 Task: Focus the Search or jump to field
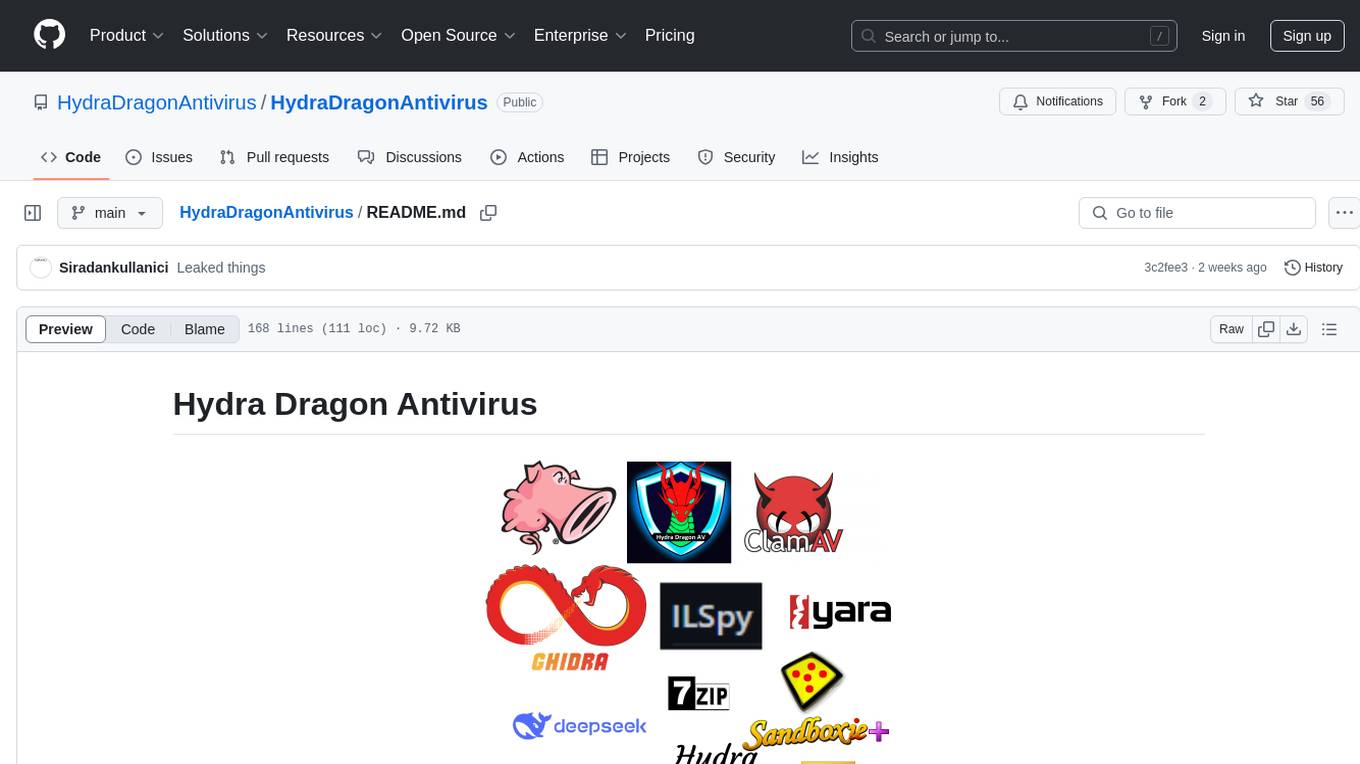coord(1013,36)
